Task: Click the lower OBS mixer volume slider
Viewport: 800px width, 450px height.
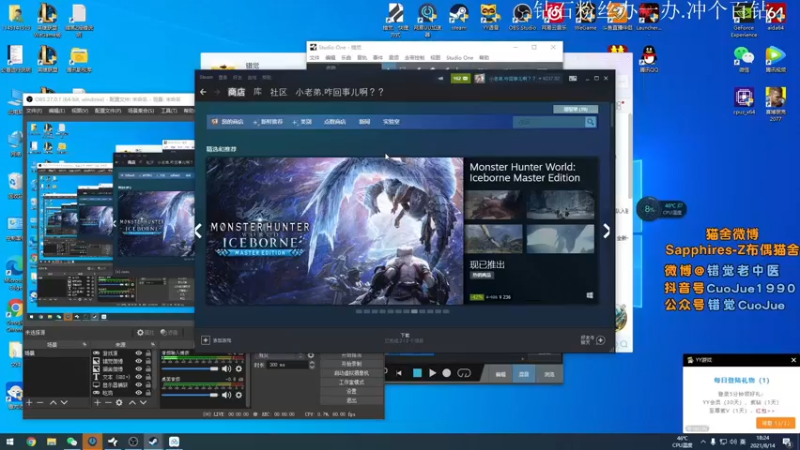Action: coord(190,394)
